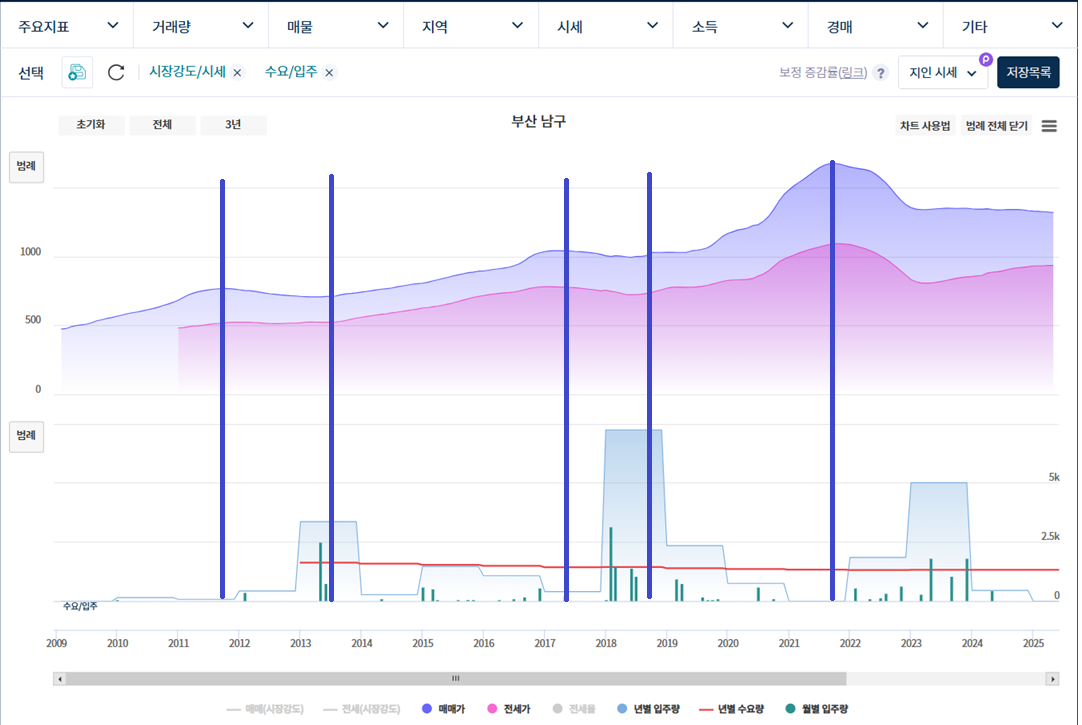Screen dimensions: 1082x725
Task: Open the 지인 시세 dropdown selector
Action: coord(941,72)
